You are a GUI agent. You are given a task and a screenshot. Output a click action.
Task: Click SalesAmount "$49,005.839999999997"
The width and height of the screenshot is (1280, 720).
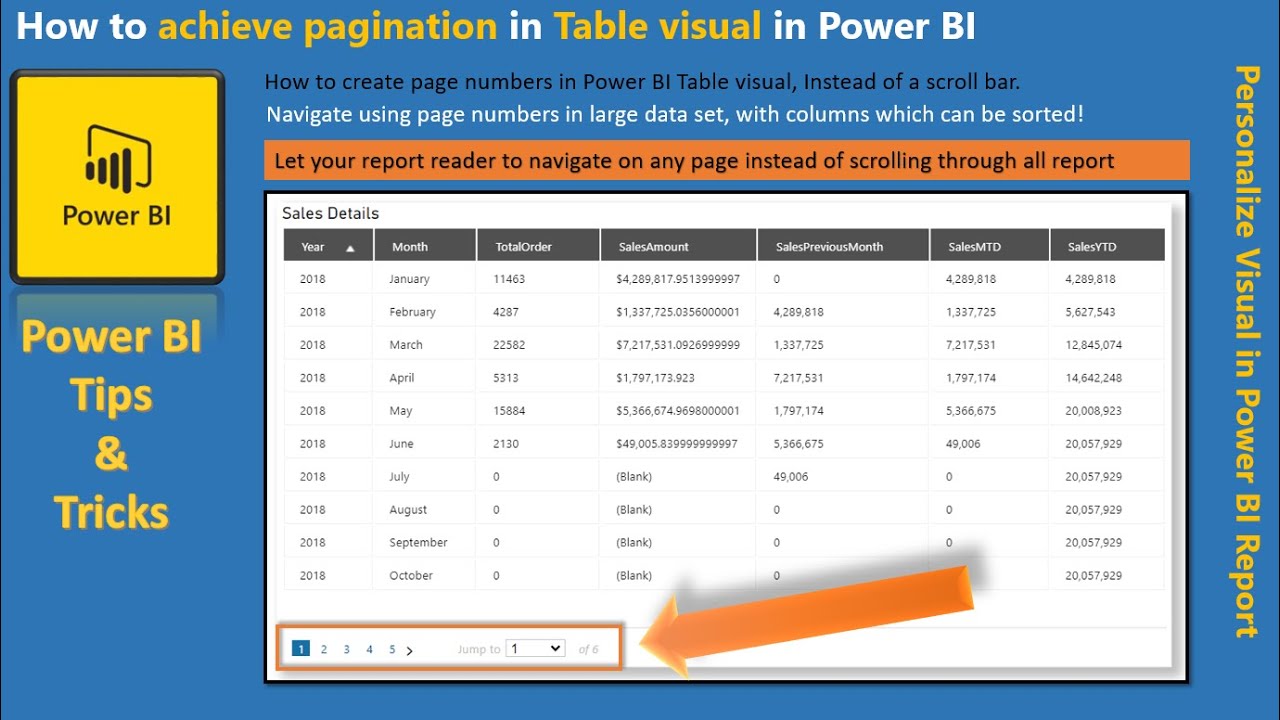click(x=677, y=444)
